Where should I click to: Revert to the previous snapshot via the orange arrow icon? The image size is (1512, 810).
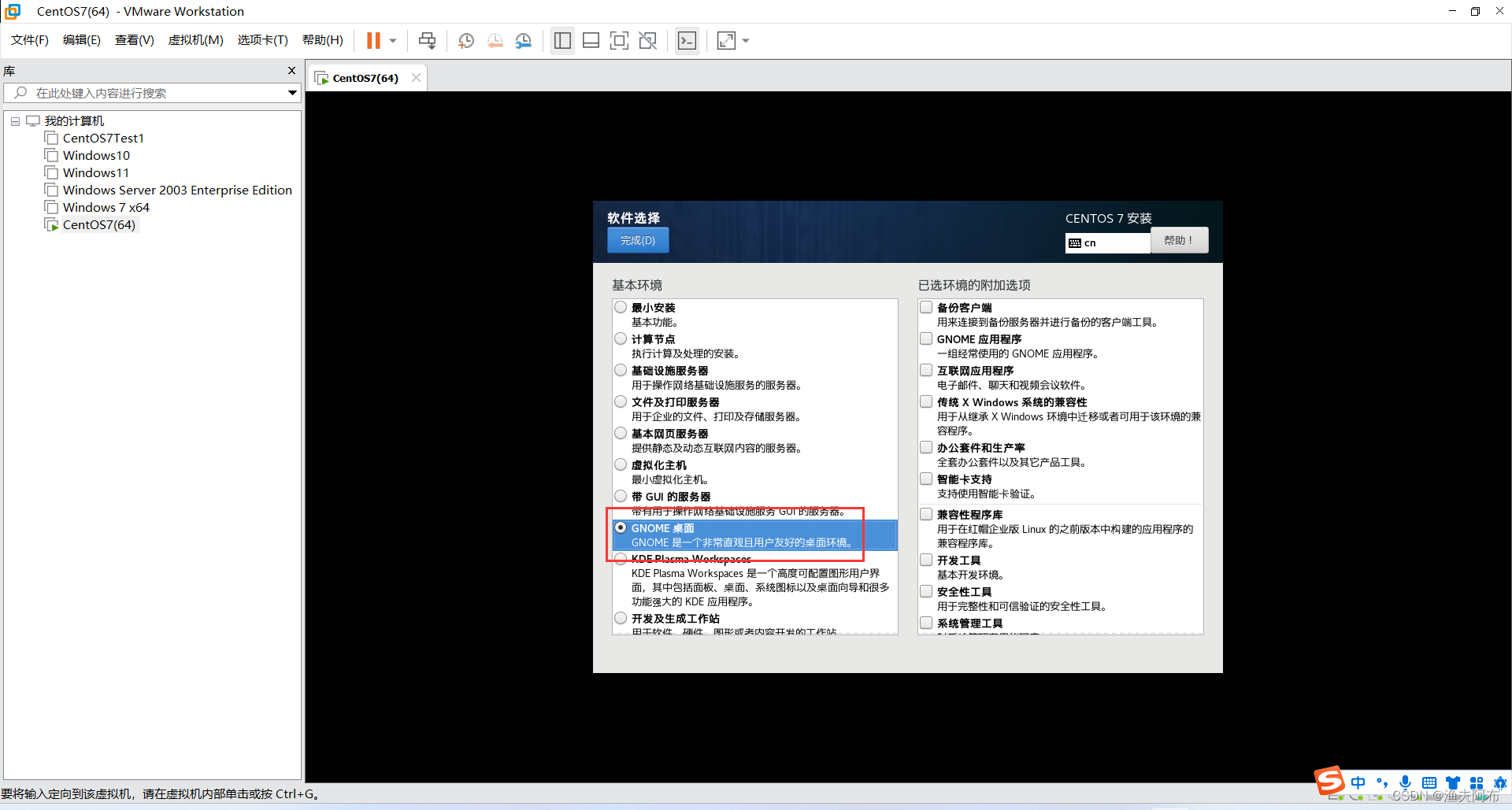pos(495,40)
